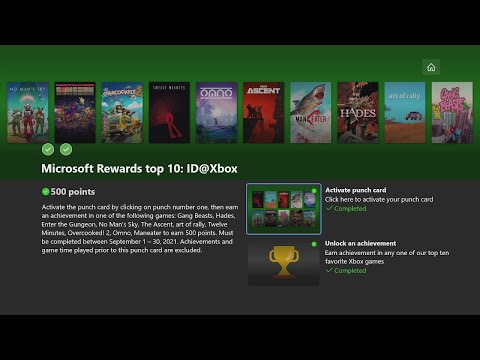Click the Unlock an achievement heading

361,243
